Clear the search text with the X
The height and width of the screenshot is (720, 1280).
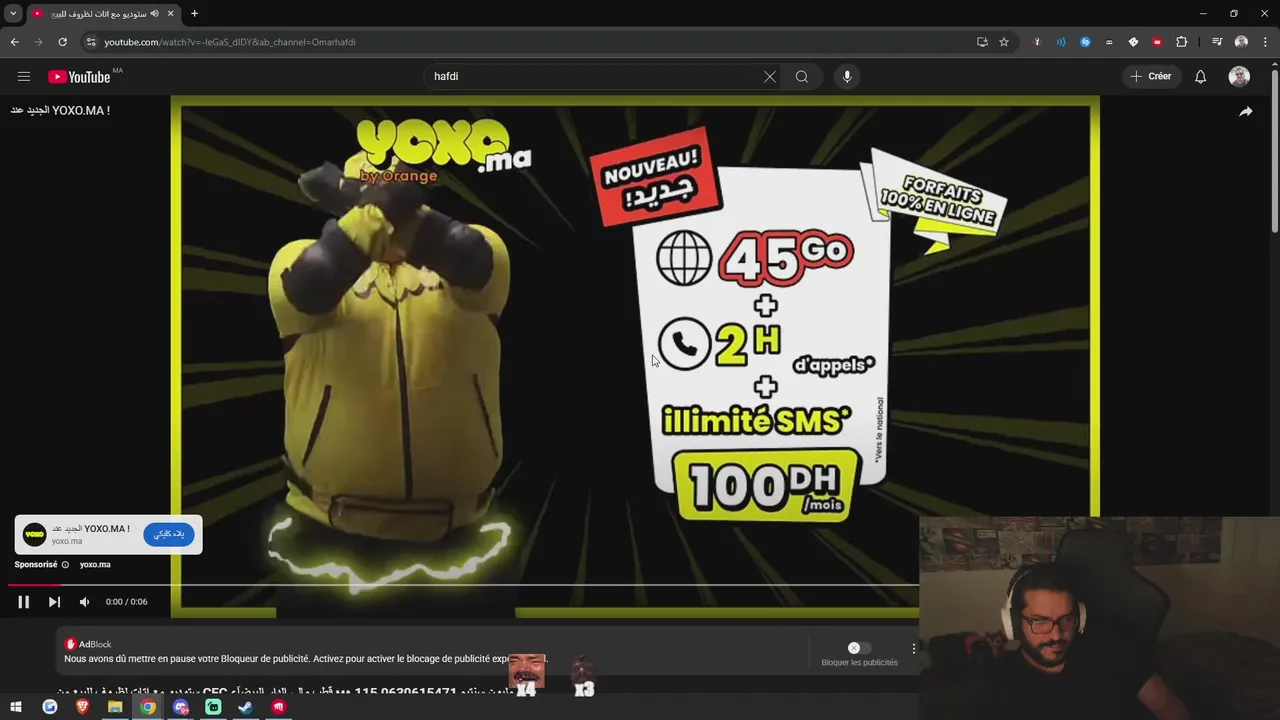pyautogui.click(x=770, y=76)
